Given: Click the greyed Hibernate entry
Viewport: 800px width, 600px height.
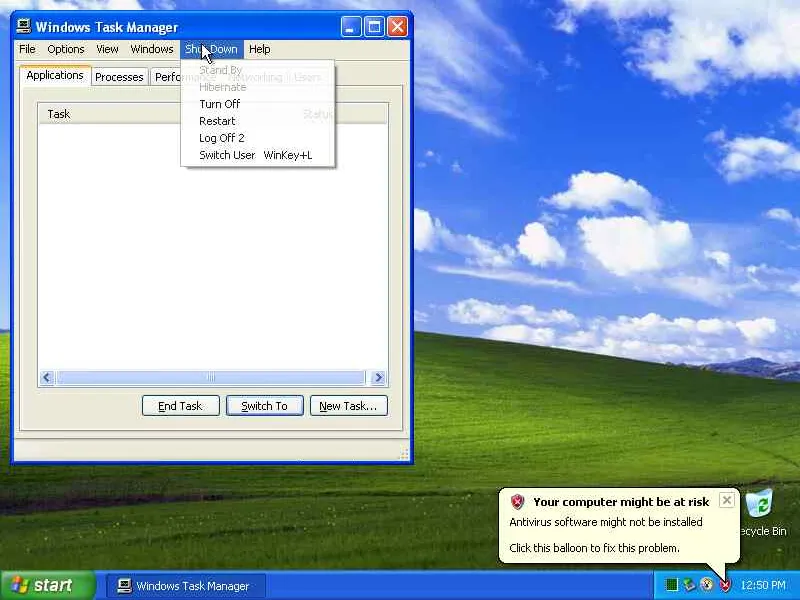Looking at the screenshot, I should (x=258, y=87).
